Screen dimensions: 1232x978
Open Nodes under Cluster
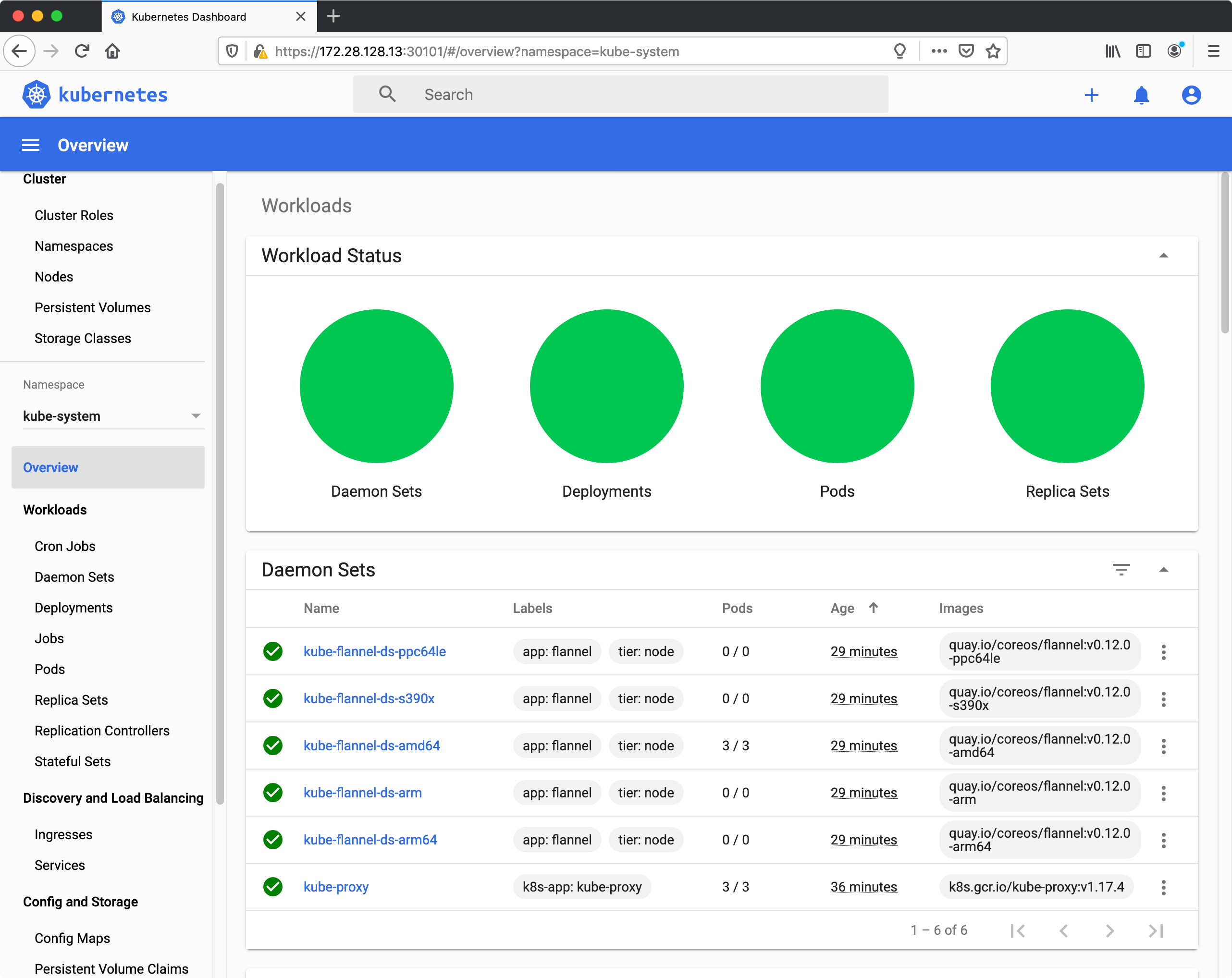pyautogui.click(x=54, y=277)
